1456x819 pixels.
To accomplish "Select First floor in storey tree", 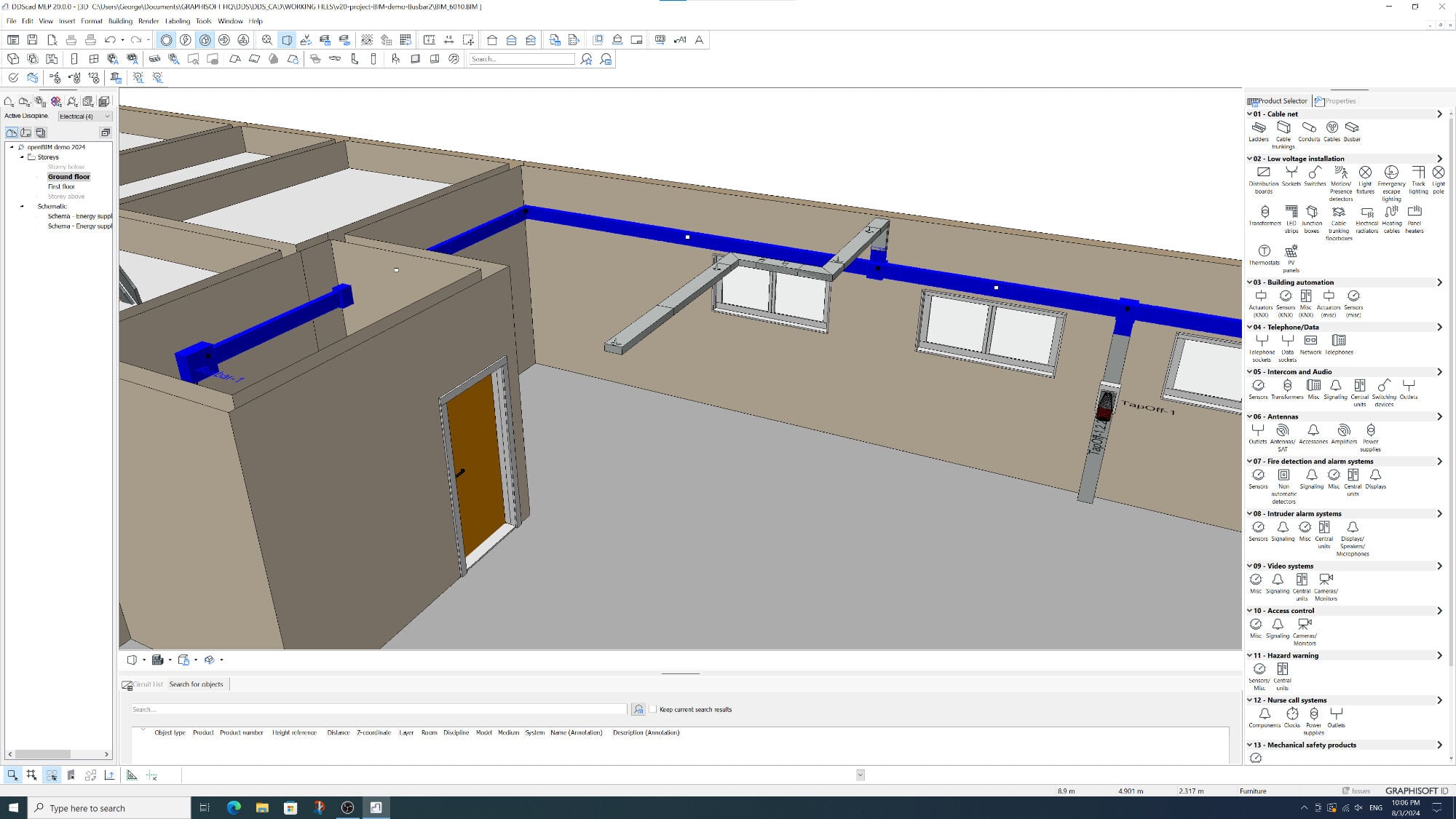I will tap(61, 187).
